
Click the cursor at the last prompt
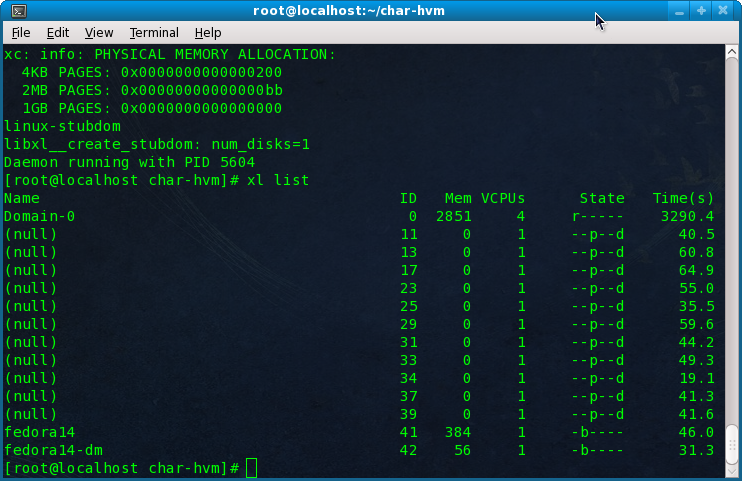[251, 468]
